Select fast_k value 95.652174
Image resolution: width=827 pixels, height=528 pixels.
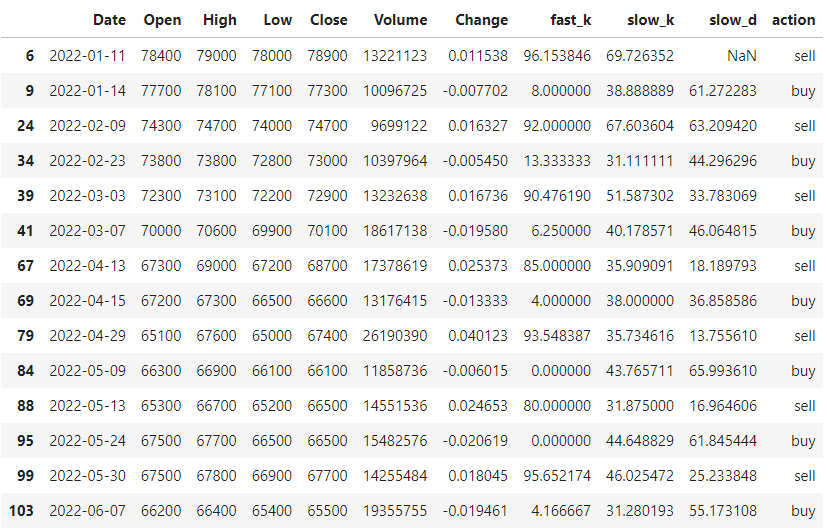[x=557, y=475]
